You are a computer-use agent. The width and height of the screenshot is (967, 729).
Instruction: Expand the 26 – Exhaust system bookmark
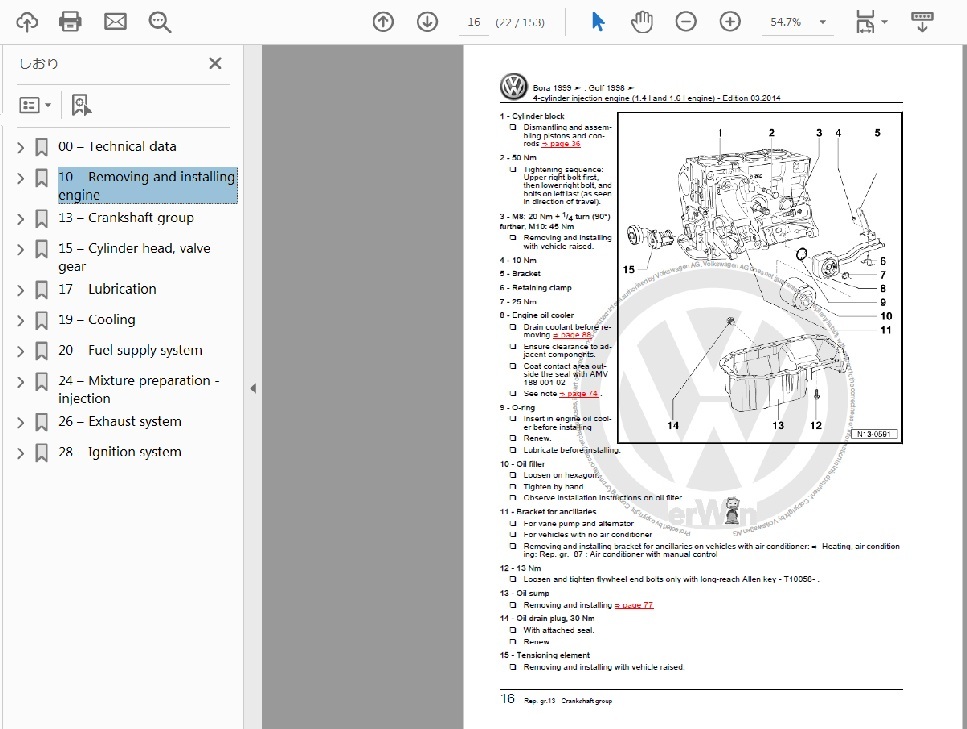click(20, 422)
